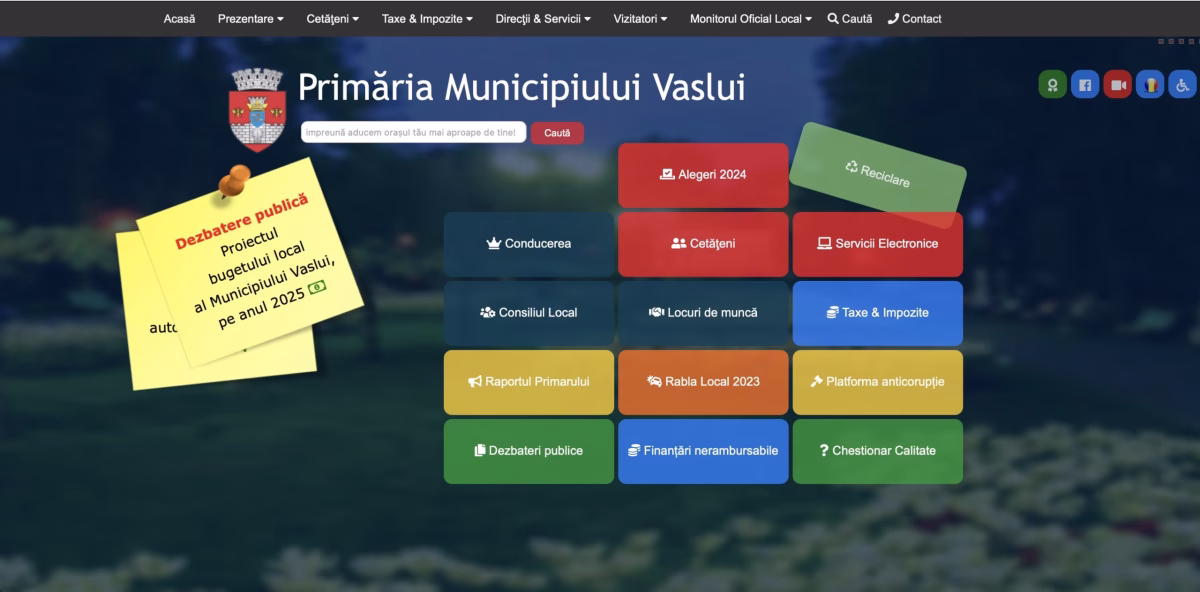Click the Primăria Municipiului Vaslui title
This screenshot has width=1200, height=592.
tap(522, 88)
